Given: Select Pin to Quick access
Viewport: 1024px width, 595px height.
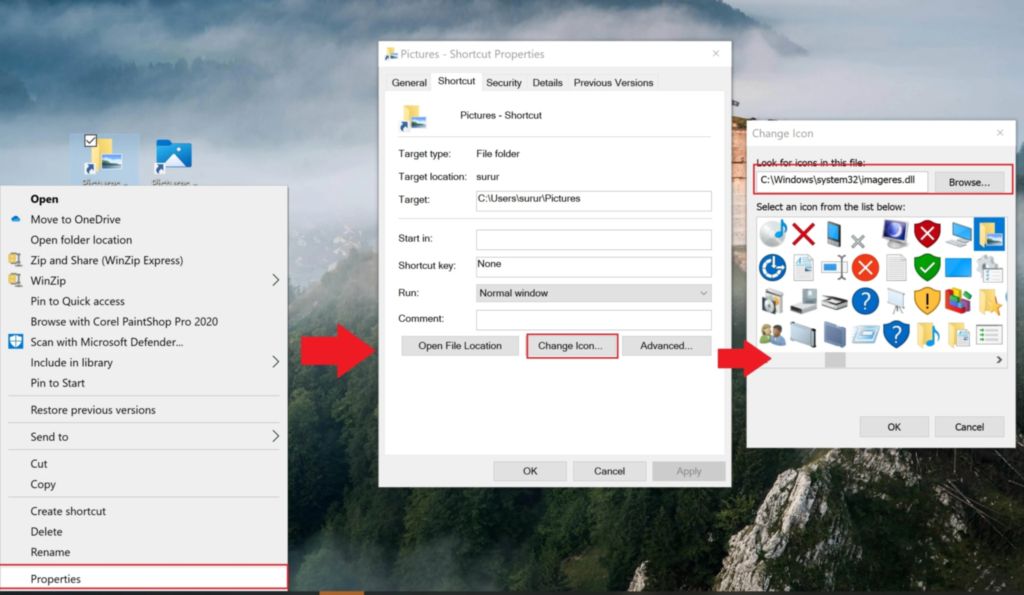Looking at the screenshot, I should pos(77,301).
